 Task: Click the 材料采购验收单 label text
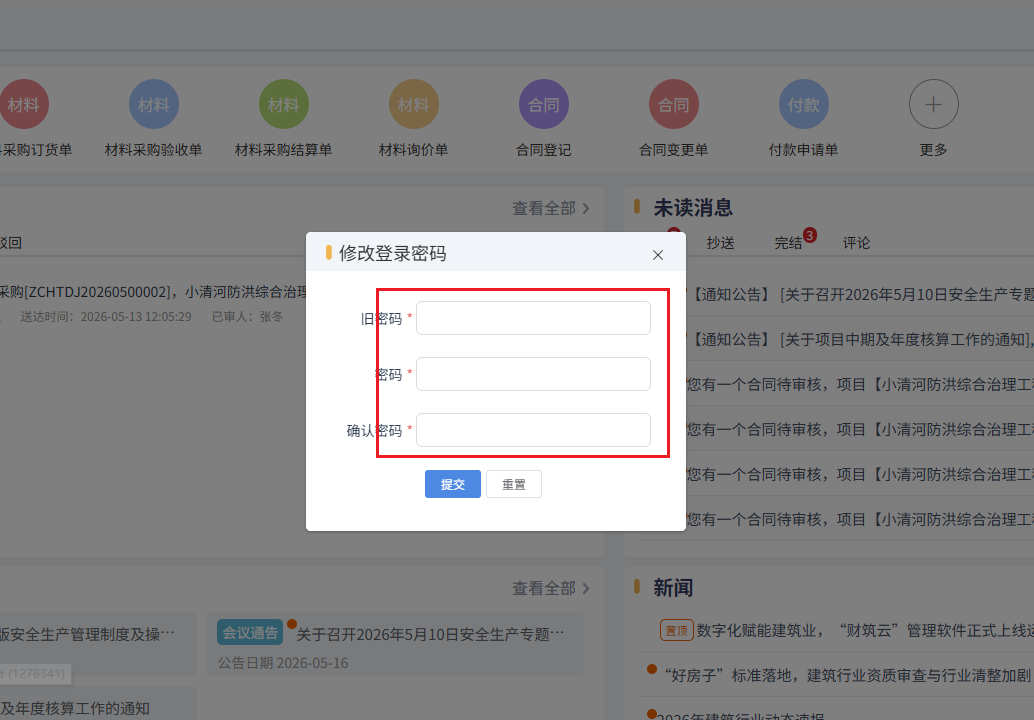pyautogui.click(x=154, y=150)
